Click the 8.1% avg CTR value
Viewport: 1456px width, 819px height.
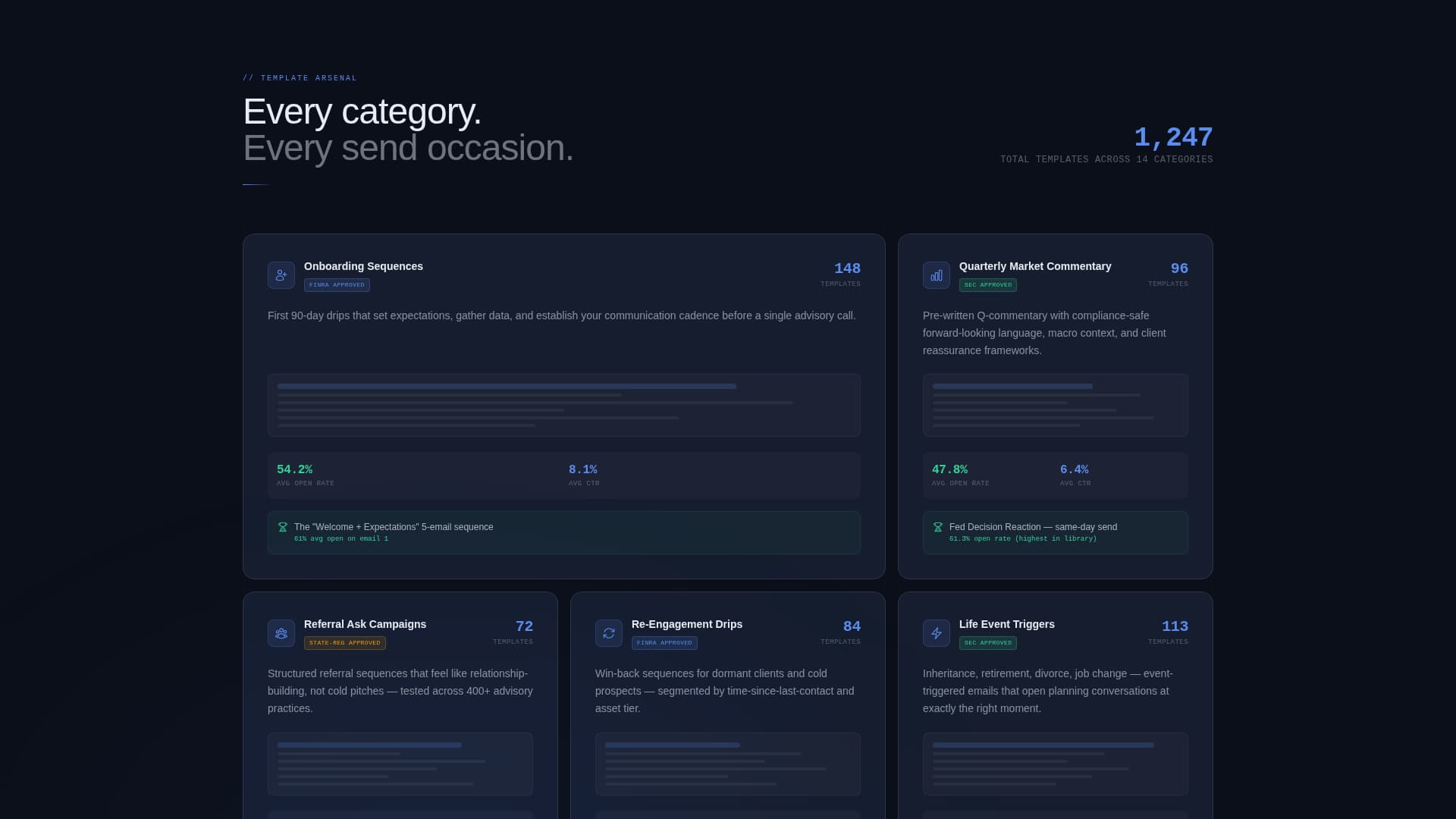[x=582, y=469]
